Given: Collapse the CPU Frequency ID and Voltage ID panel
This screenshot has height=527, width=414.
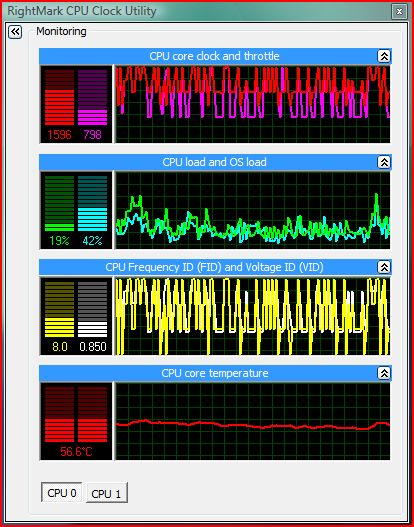Looking at the screenshot, I should 384,268.
